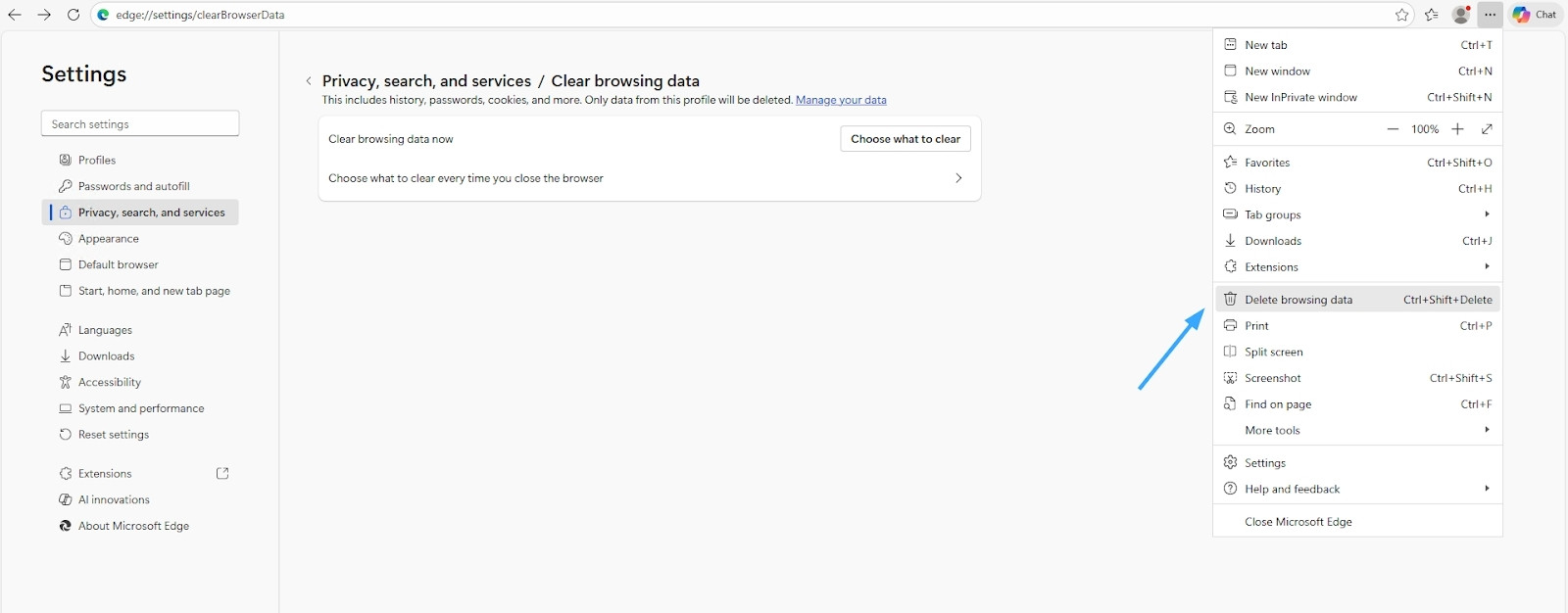Select Screenshot from the menu
Screen dimensions: 1568x613
click(1357, 378)
